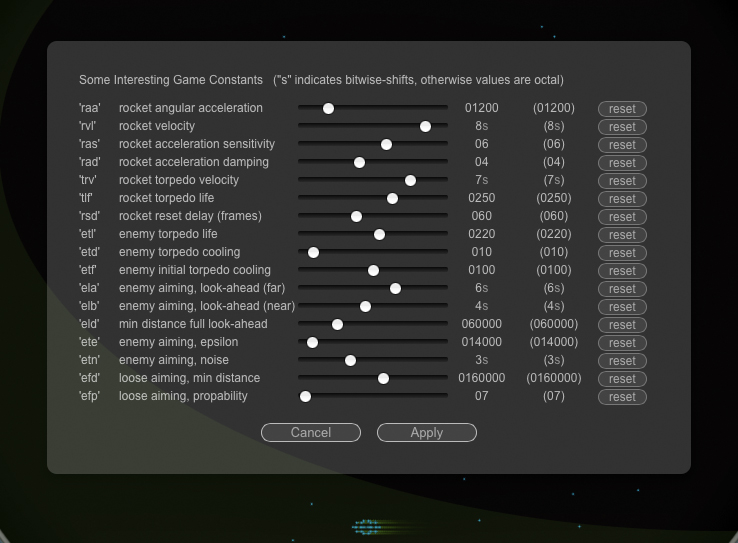Click loose aiming min distance slider handle

click(x=384, y=379)
